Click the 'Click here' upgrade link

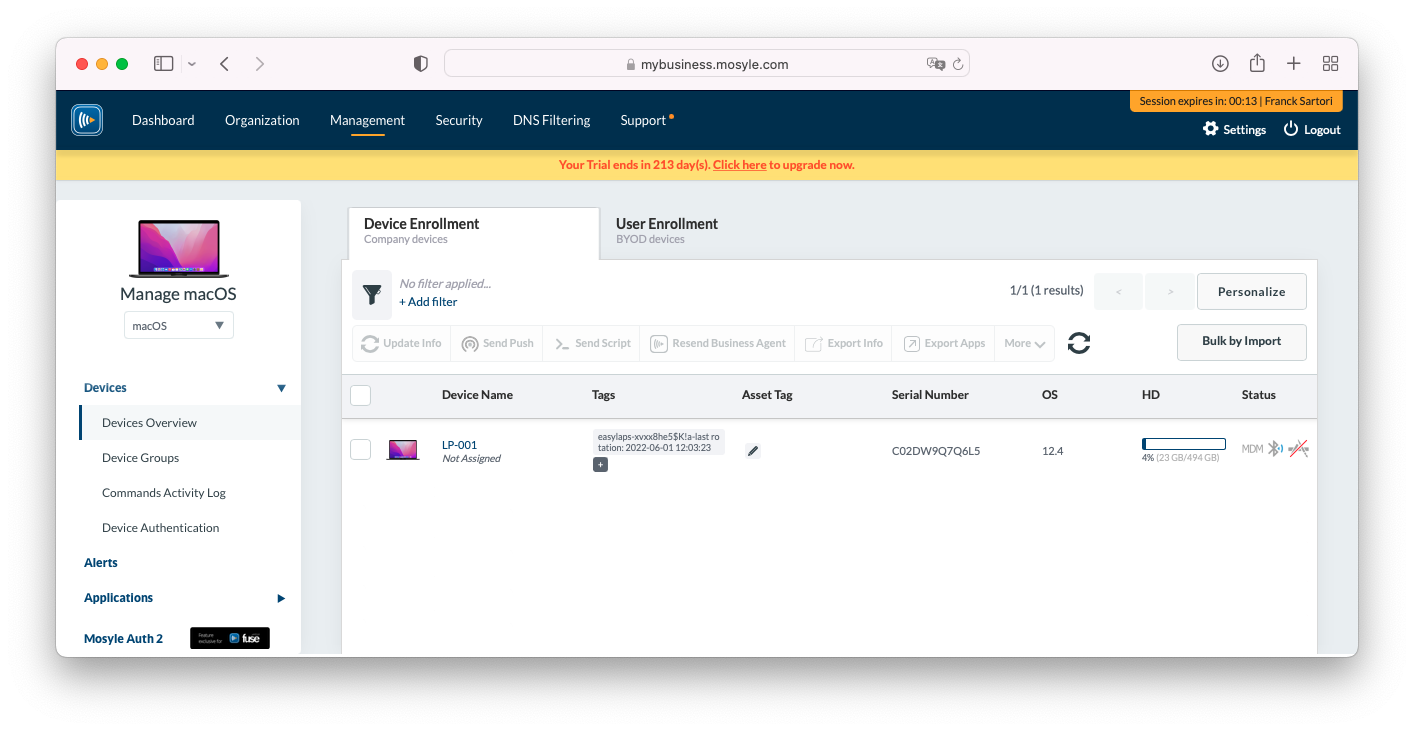[x=740, y=165]
